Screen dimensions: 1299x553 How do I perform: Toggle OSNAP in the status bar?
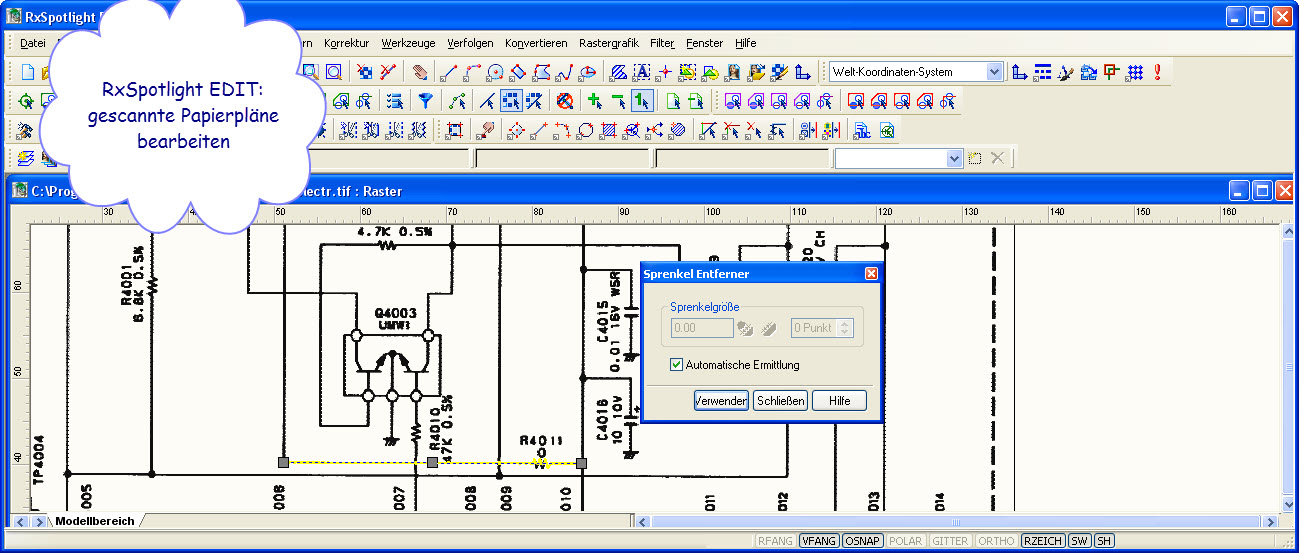pos(862,541)
